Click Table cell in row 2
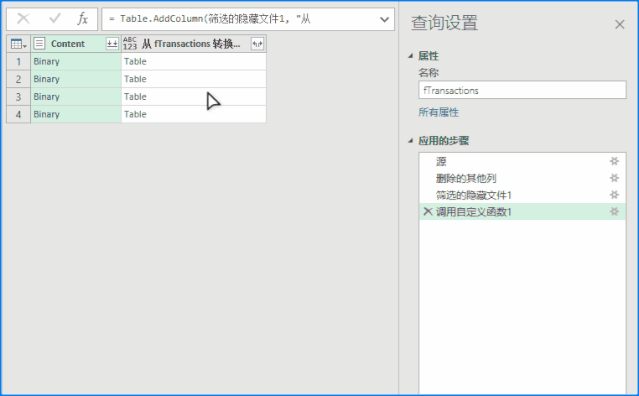639x396 pixels. pyautogui.click(x=194, y=79)
